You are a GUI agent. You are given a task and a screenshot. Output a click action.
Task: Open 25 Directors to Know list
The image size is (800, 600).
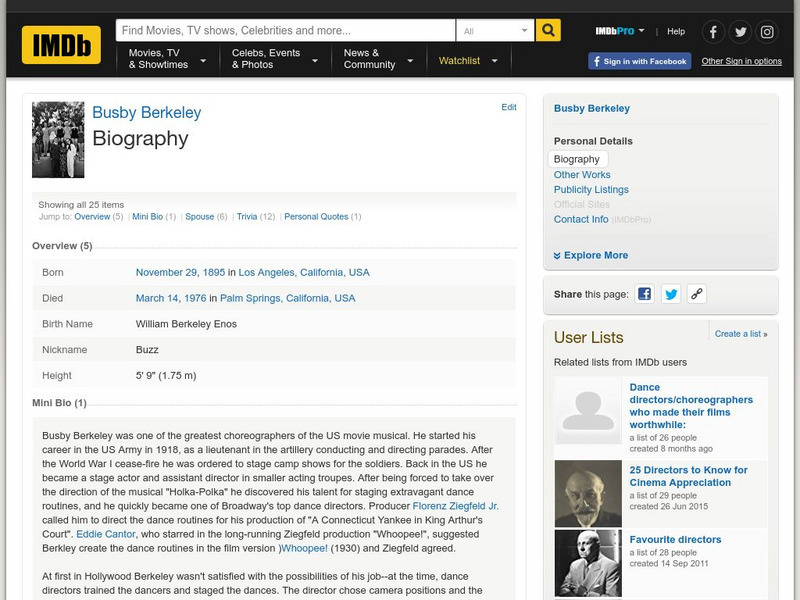pyautogui.click(x=688, y=476)
